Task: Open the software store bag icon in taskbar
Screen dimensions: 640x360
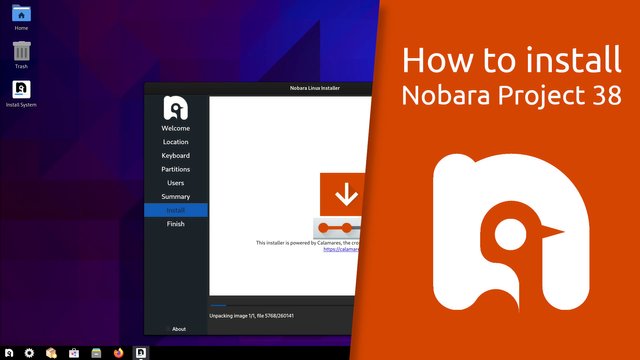Action: tap(74, 353)
